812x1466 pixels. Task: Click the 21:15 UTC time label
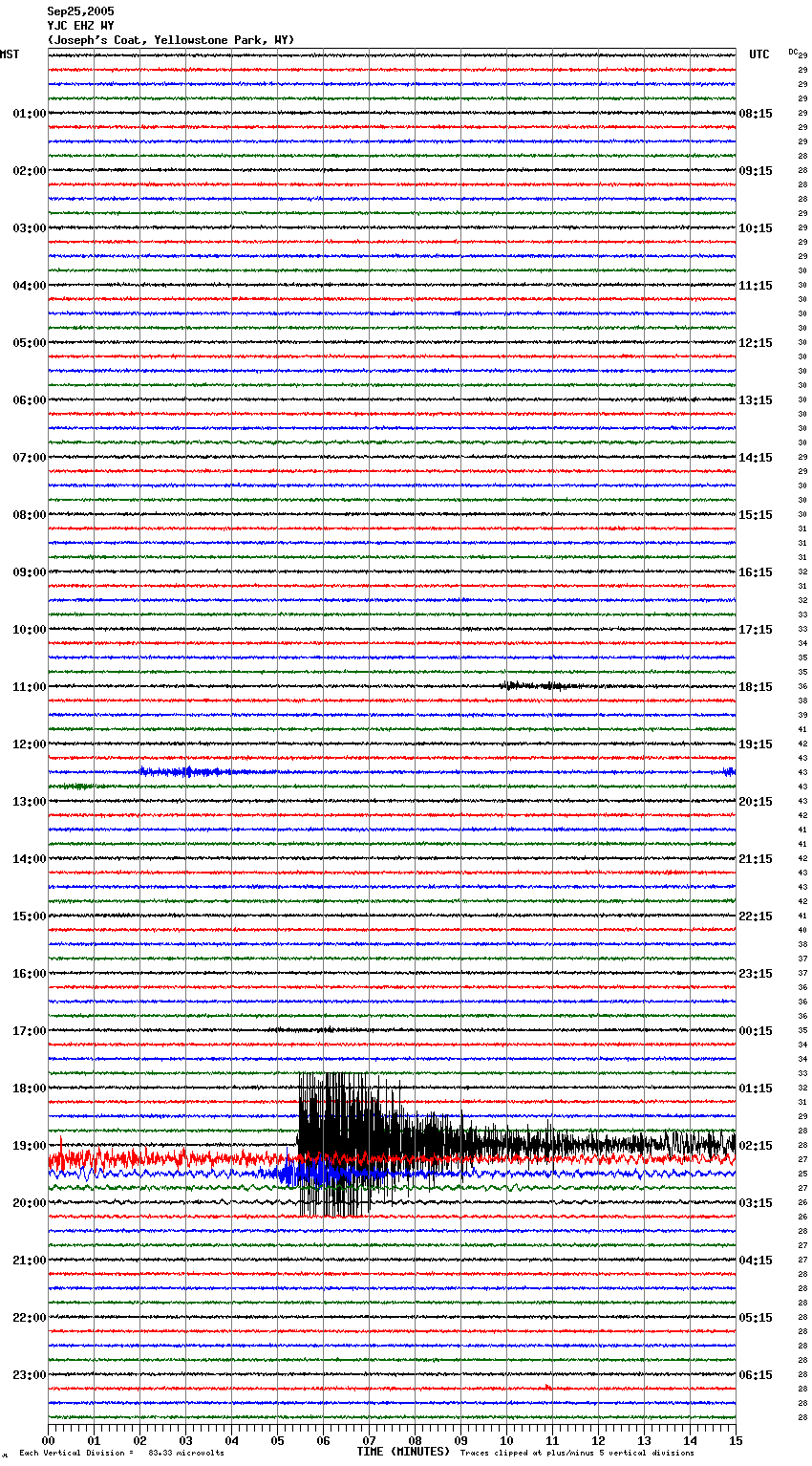pyautogui.click(x=756, y=859)
